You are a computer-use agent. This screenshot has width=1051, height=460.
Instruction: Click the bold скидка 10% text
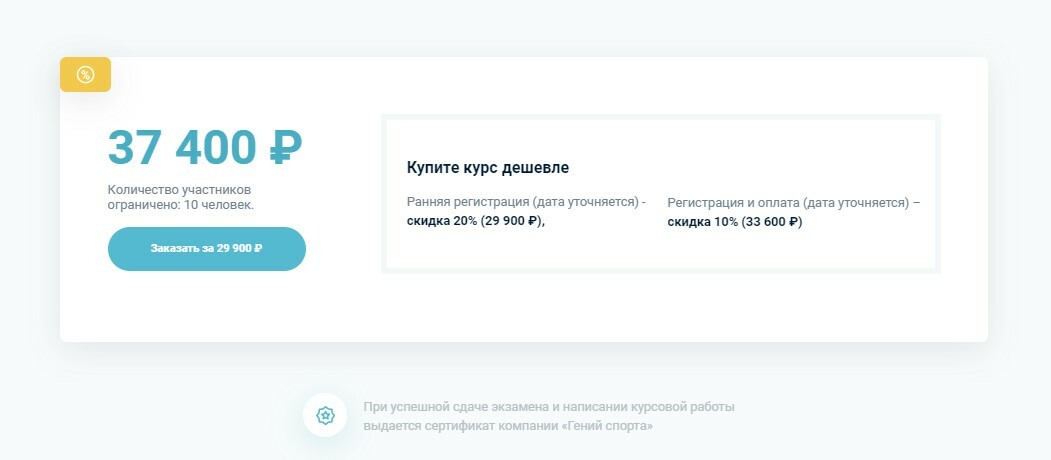tap(702, 222)
